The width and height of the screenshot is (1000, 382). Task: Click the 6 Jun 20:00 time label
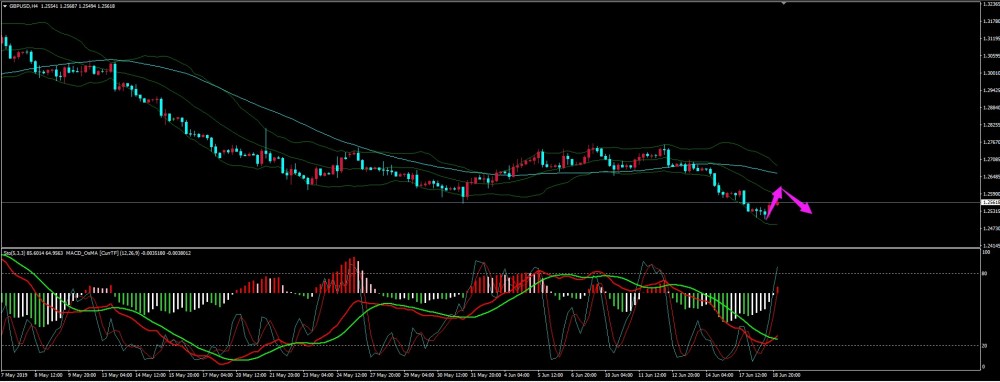[584, 375]
